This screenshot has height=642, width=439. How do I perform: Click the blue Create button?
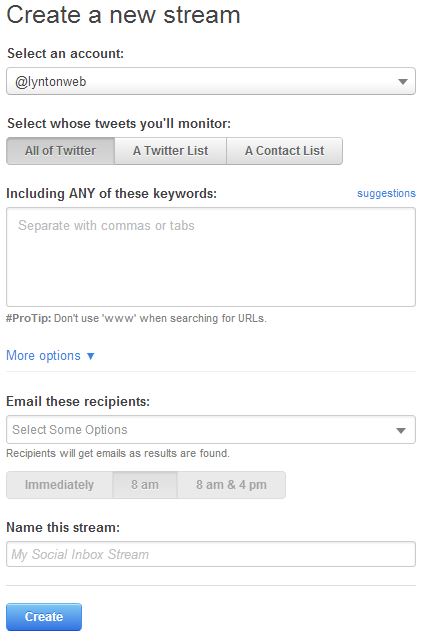44,617
